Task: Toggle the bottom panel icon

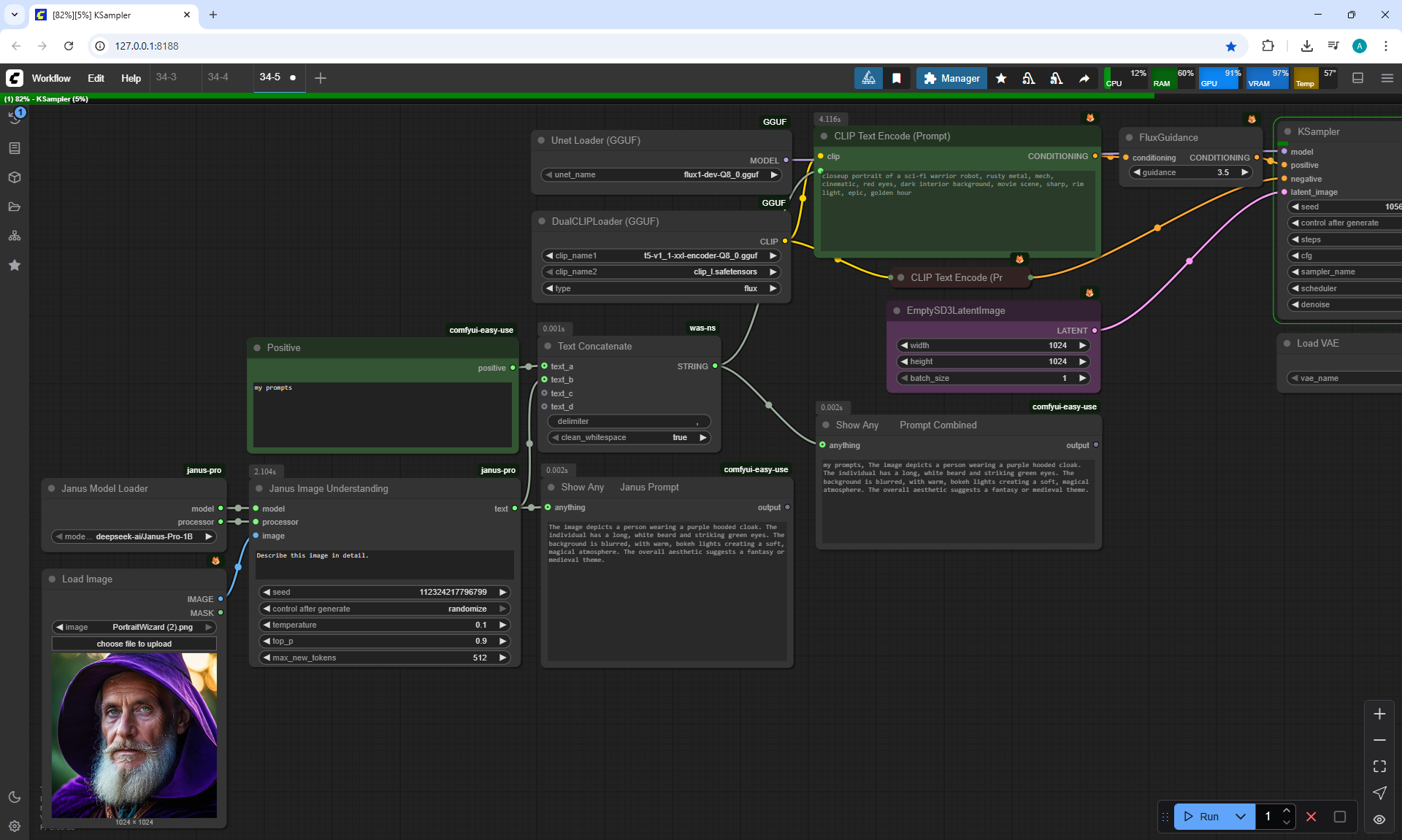Action: (1357, 78)
